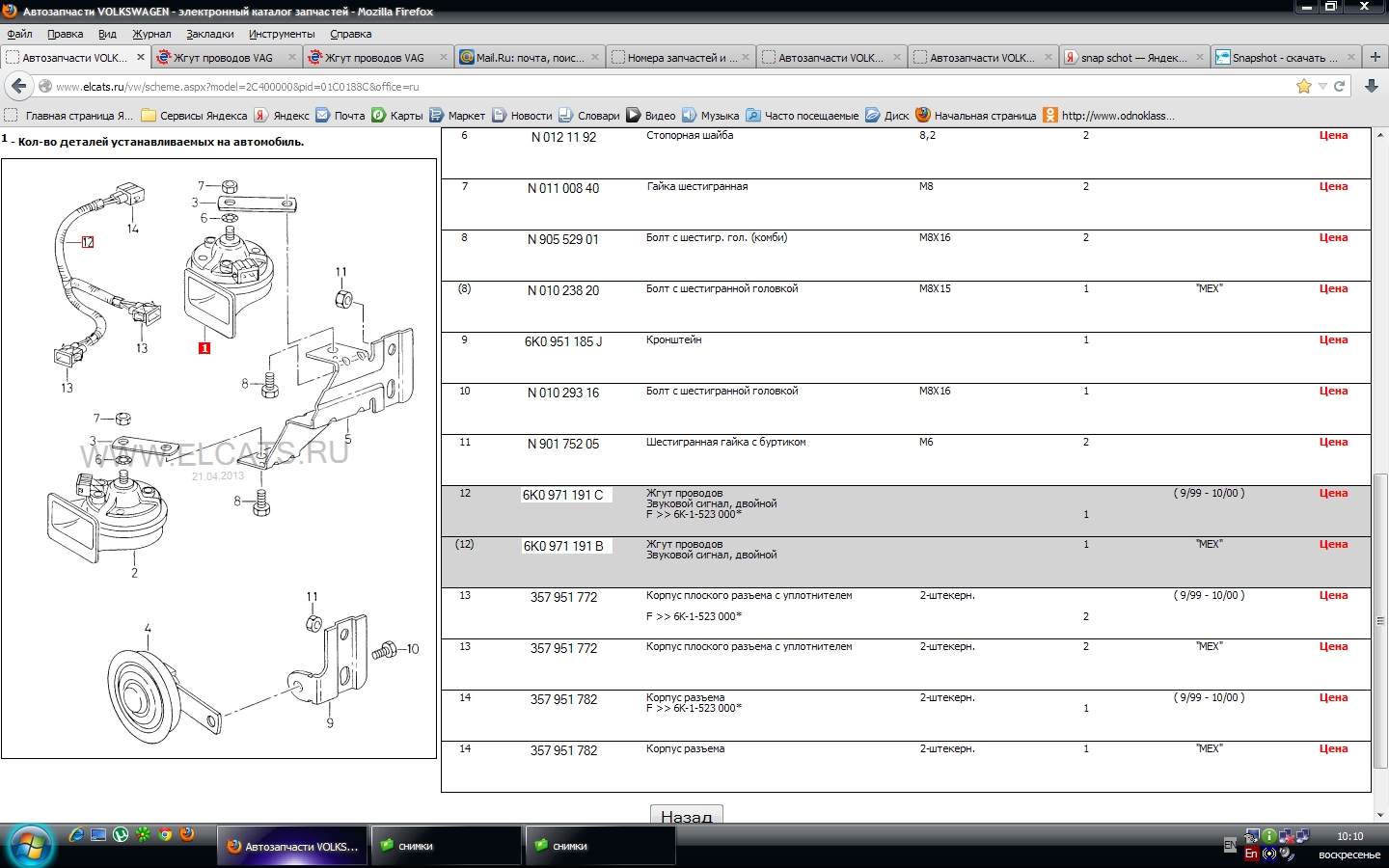Expand the URL history dropdown arrow
The image size is (1389, 868).
[x=1322, y=86]
